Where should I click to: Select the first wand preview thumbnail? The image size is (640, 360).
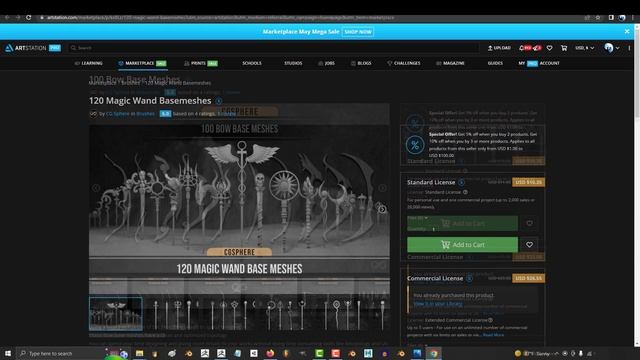116,313
